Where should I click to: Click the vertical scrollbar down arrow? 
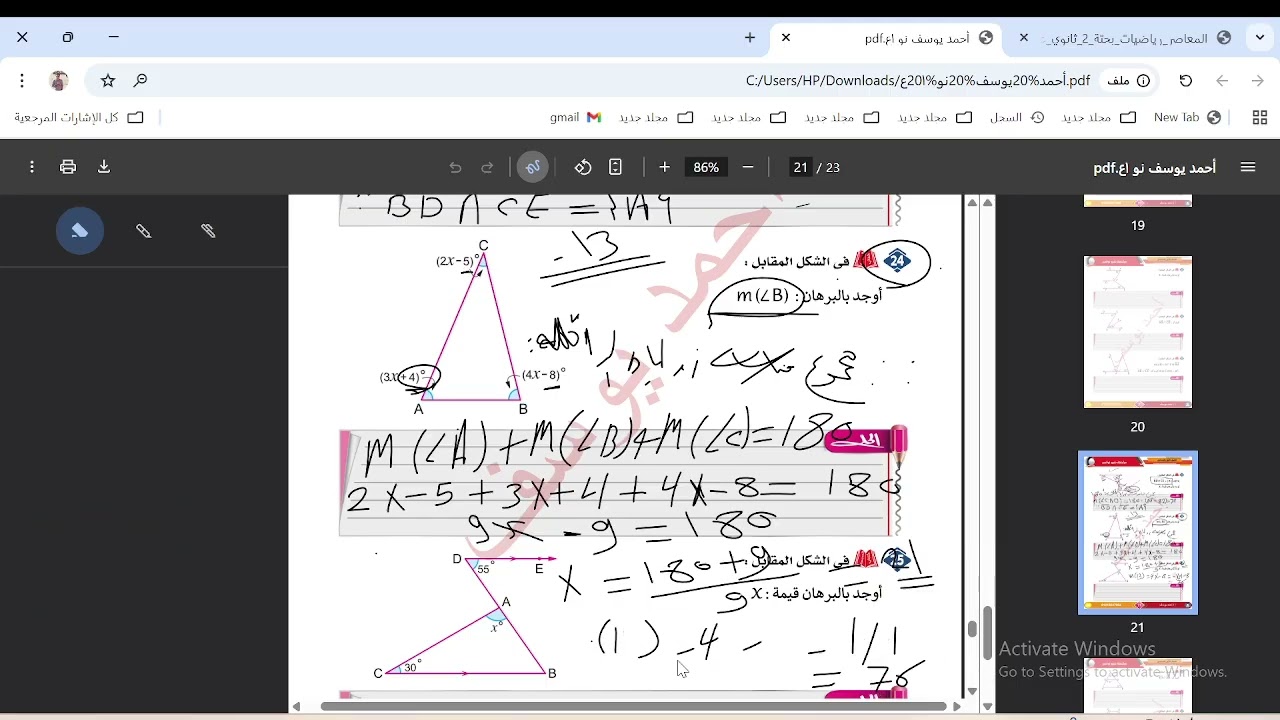[x=972, y=692]
